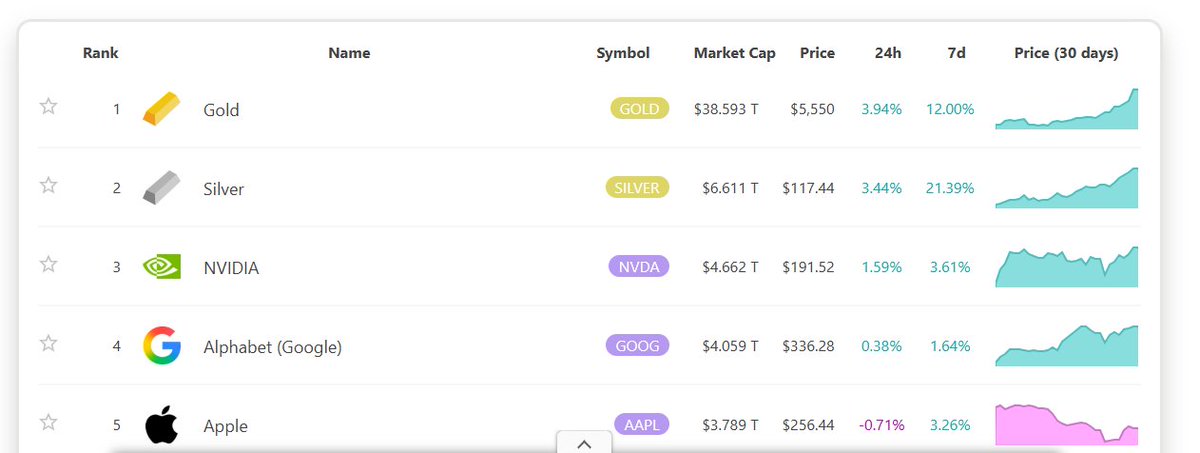Expand the bottom chevron-up panel
The image size is (1200, 453).
584,443
